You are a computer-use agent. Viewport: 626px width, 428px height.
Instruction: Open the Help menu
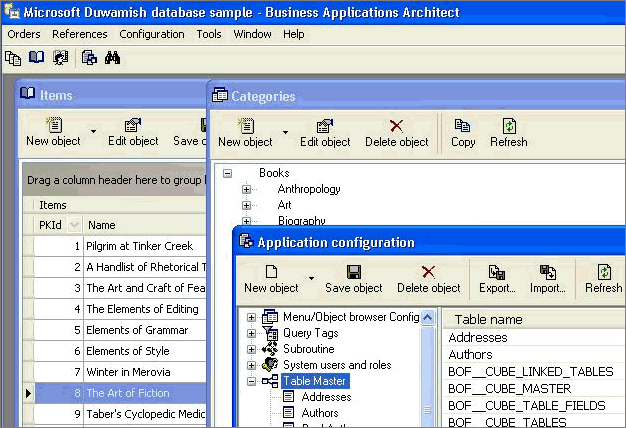tap(293, 34)
